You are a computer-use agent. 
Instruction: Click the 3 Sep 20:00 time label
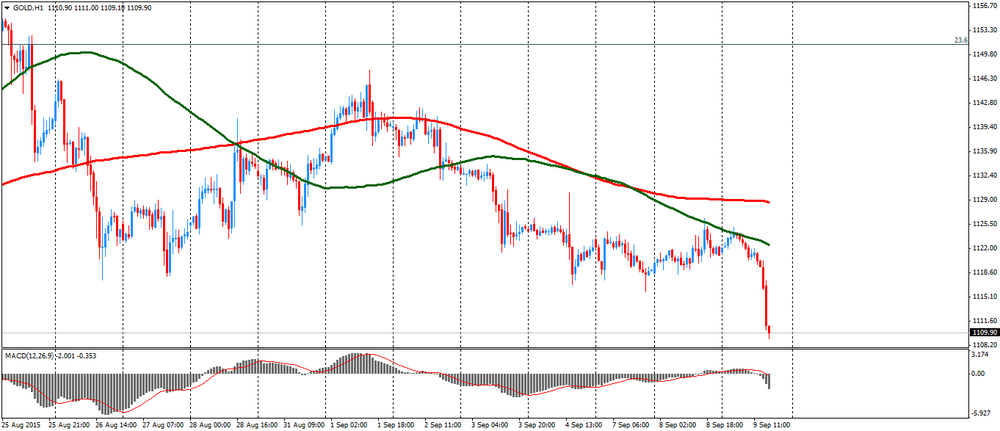tap(537, 423)
